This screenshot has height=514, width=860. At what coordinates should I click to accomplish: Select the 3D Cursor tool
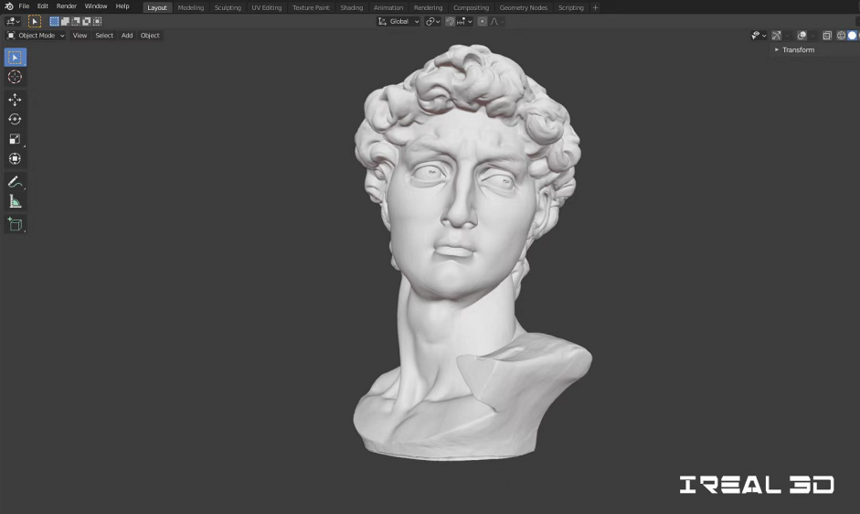click(x=15, y=77)
